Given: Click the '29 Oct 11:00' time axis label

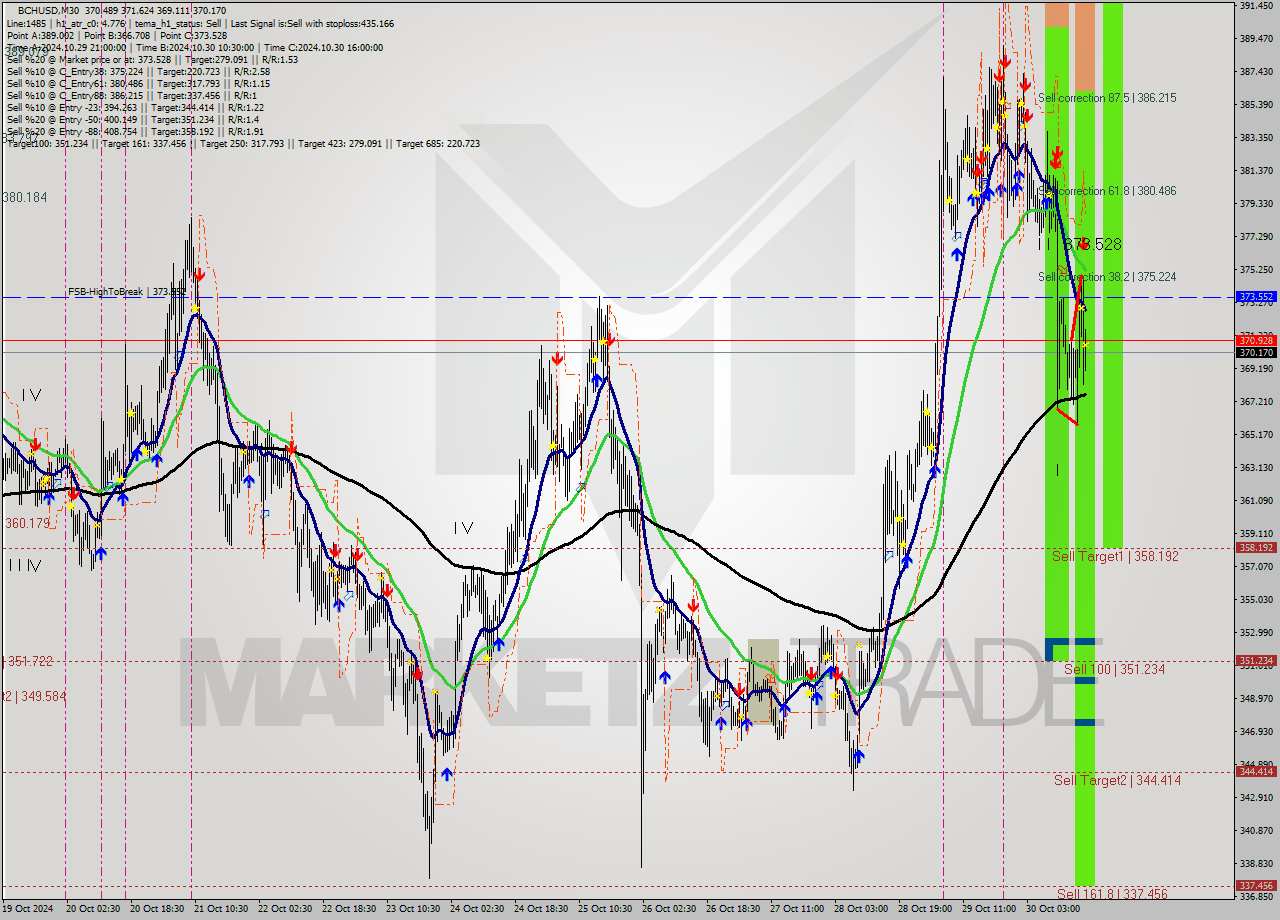Looking at the screenshot, I should 989,909.
